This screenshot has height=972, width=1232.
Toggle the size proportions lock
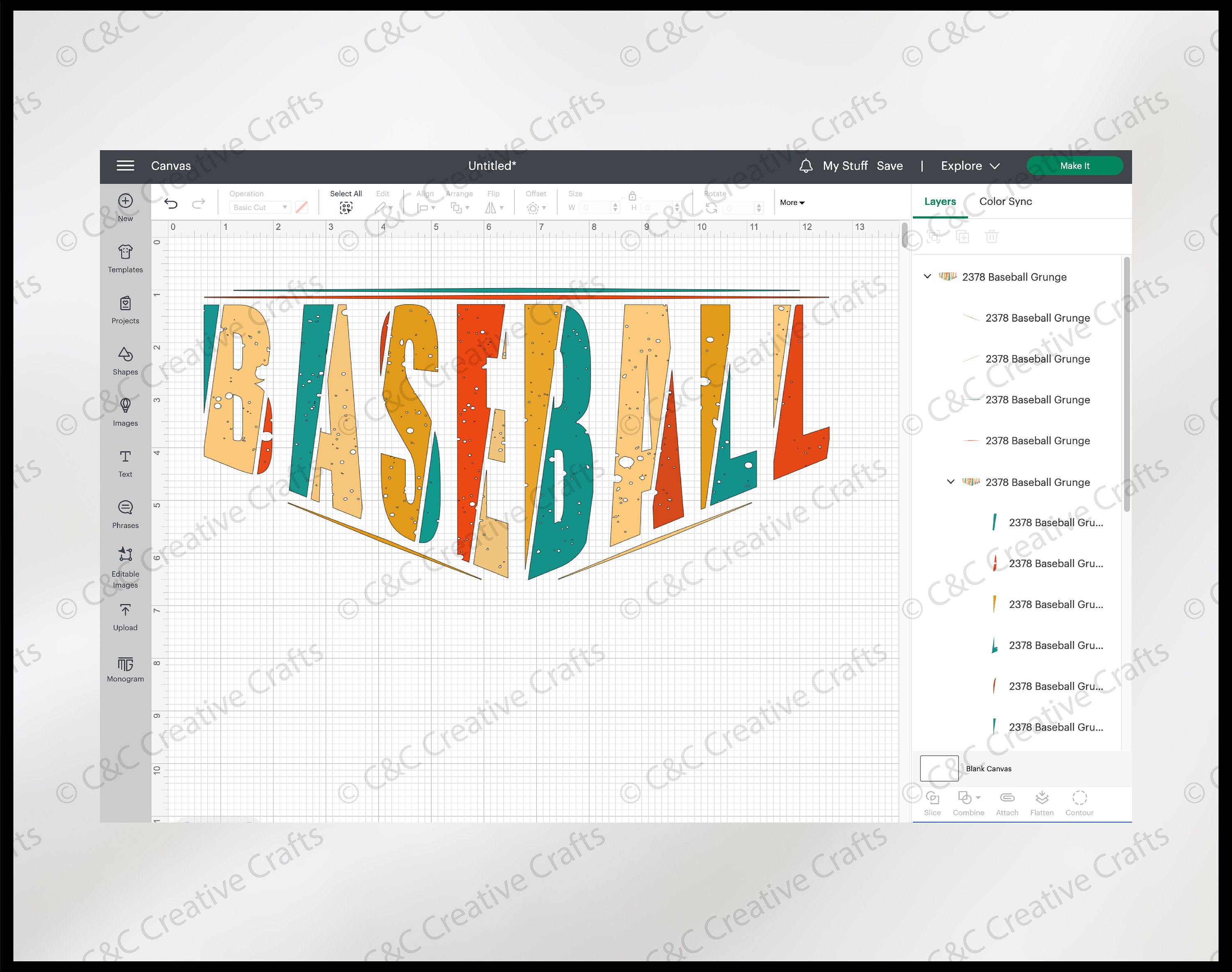[632, 196]
